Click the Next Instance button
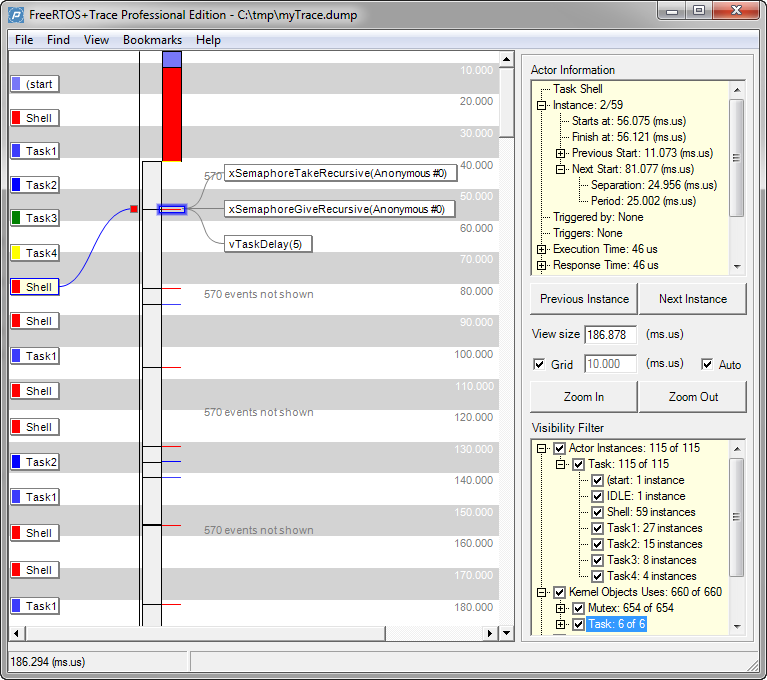Image resolution: width=767 pixels, height=680 pixels. point(692,298)
